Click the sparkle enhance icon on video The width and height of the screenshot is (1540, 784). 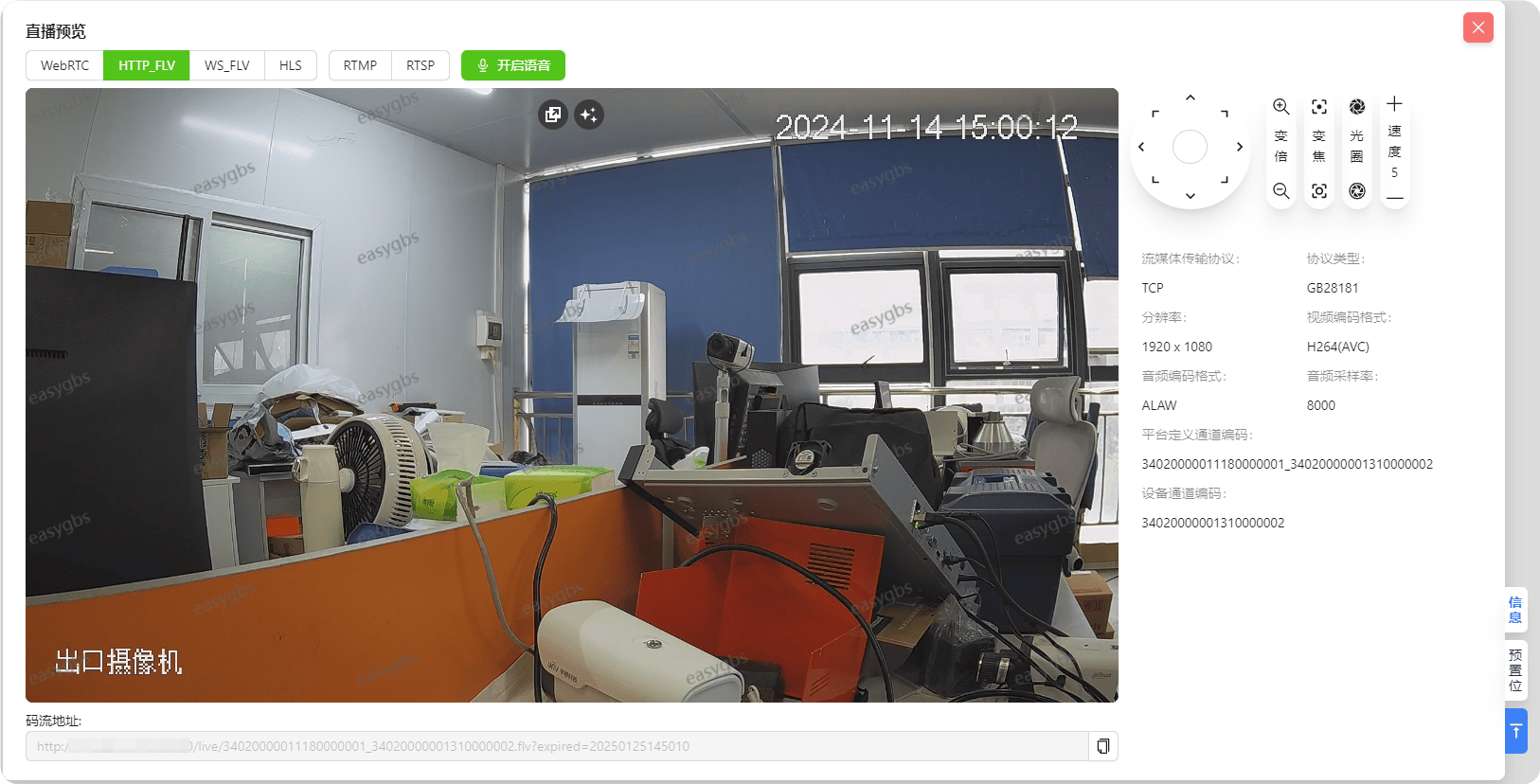tap(588, 115)
